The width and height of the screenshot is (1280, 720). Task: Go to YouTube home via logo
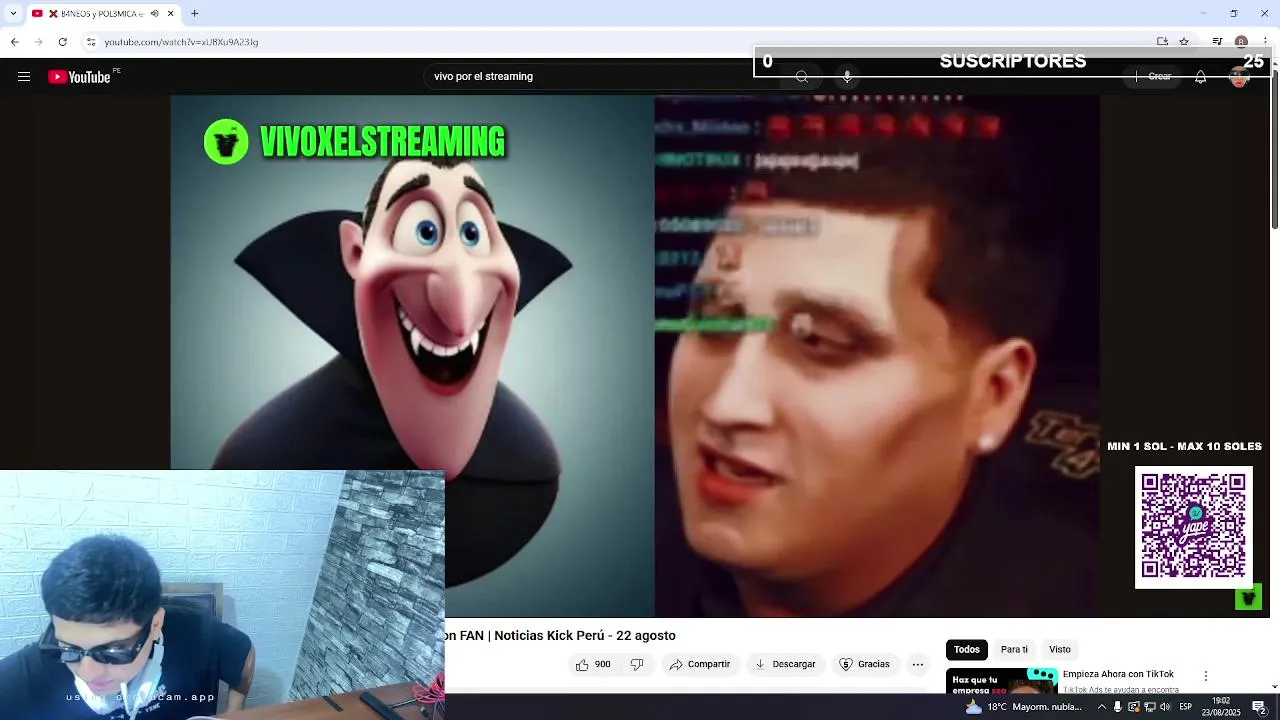[x=80, y=77]
